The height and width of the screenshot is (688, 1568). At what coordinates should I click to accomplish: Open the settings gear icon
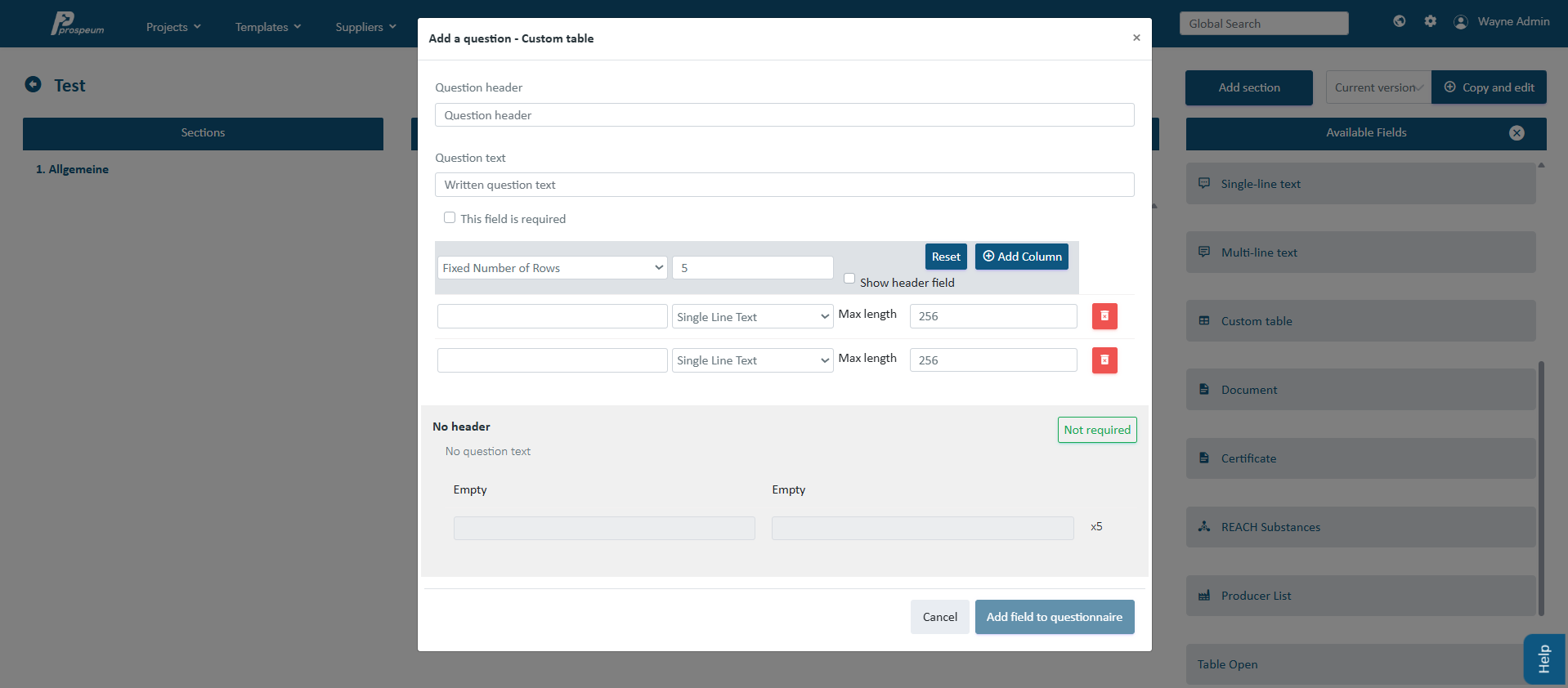pos(1430,21)
